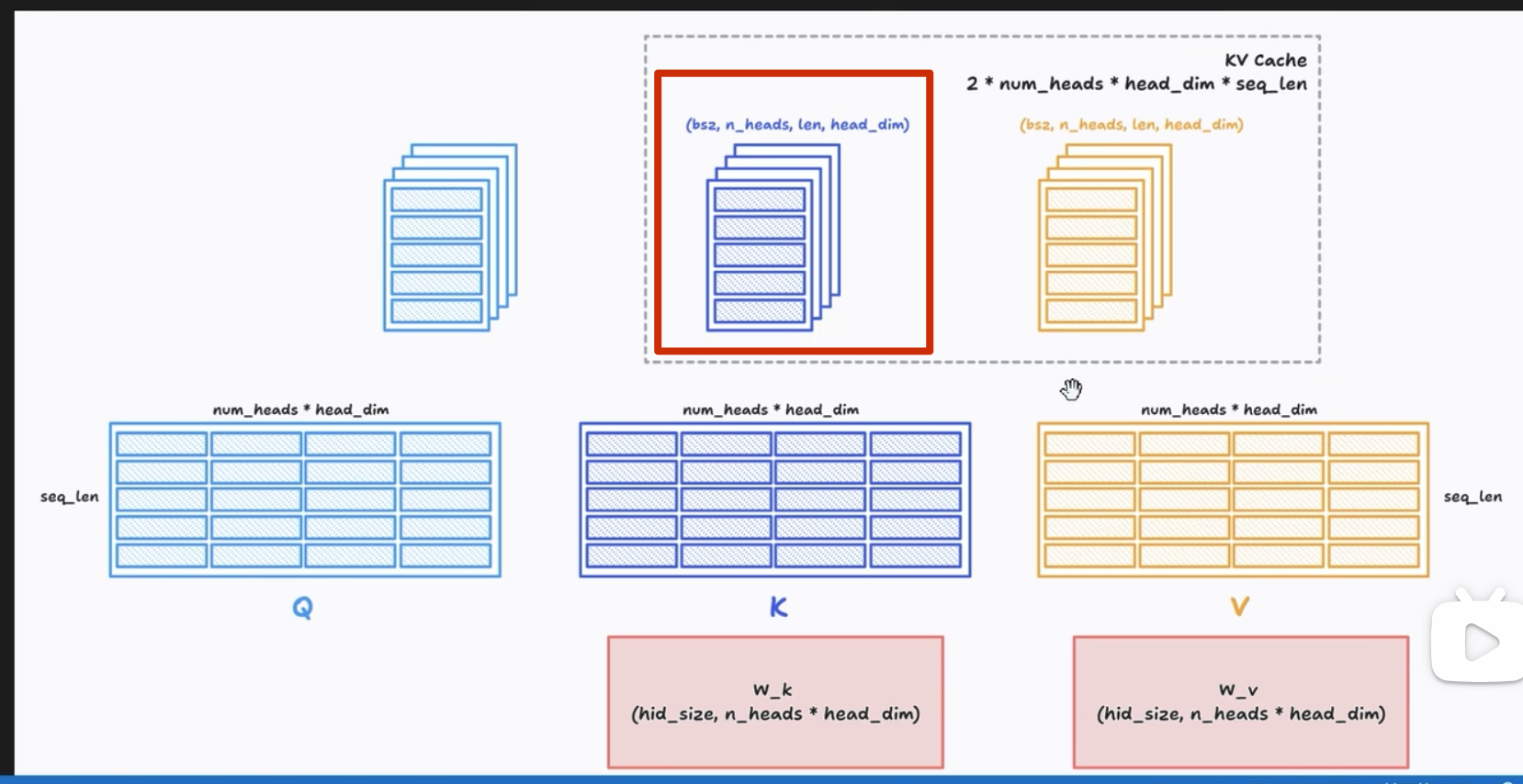Select the orange stacked V cache icon

point(1104,238)
